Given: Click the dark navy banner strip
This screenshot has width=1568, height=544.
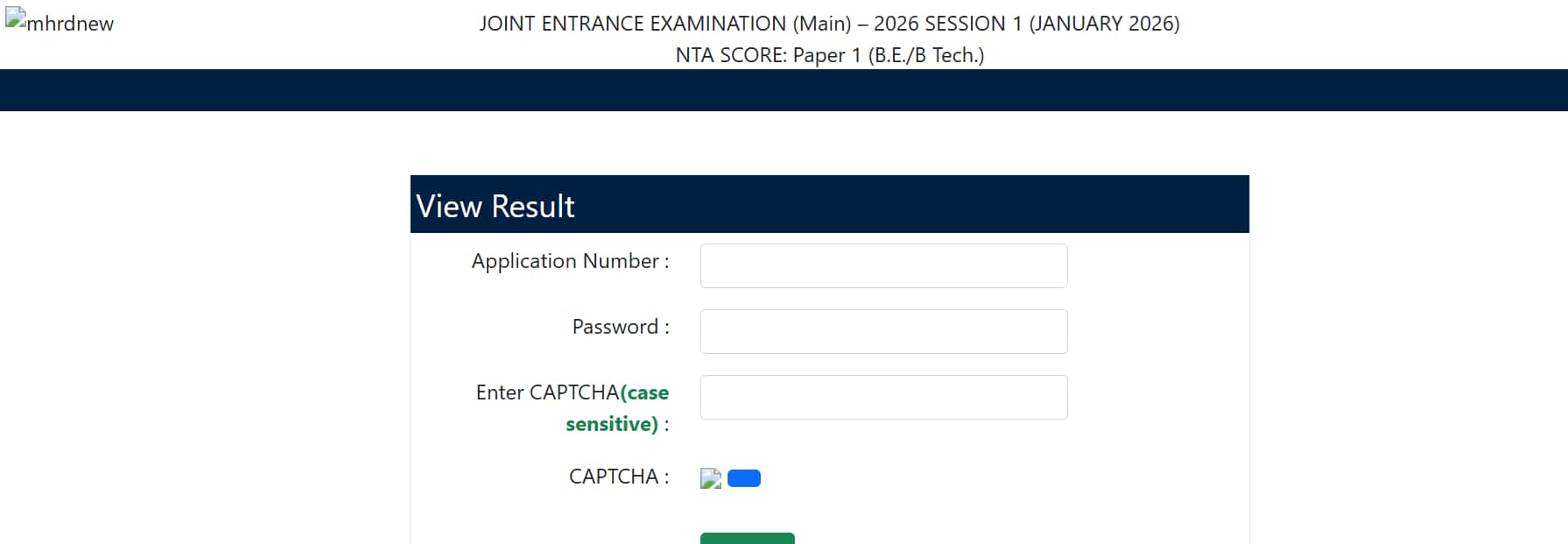Looking at the screenshot, I should tap(784, 90).
